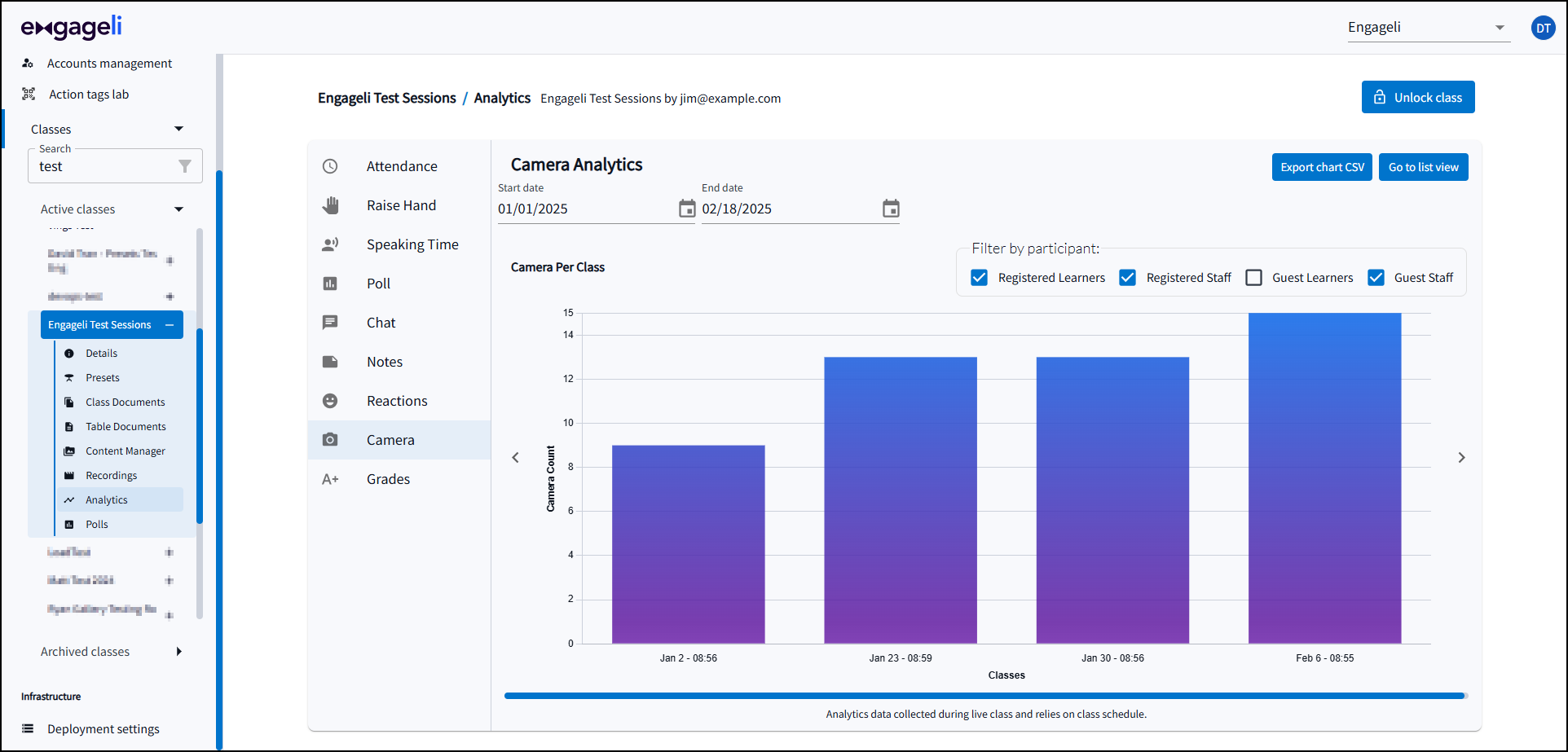This screenshot has height=752, width=1568.
Task: Open Accounts management link
Action: [109, 64]
